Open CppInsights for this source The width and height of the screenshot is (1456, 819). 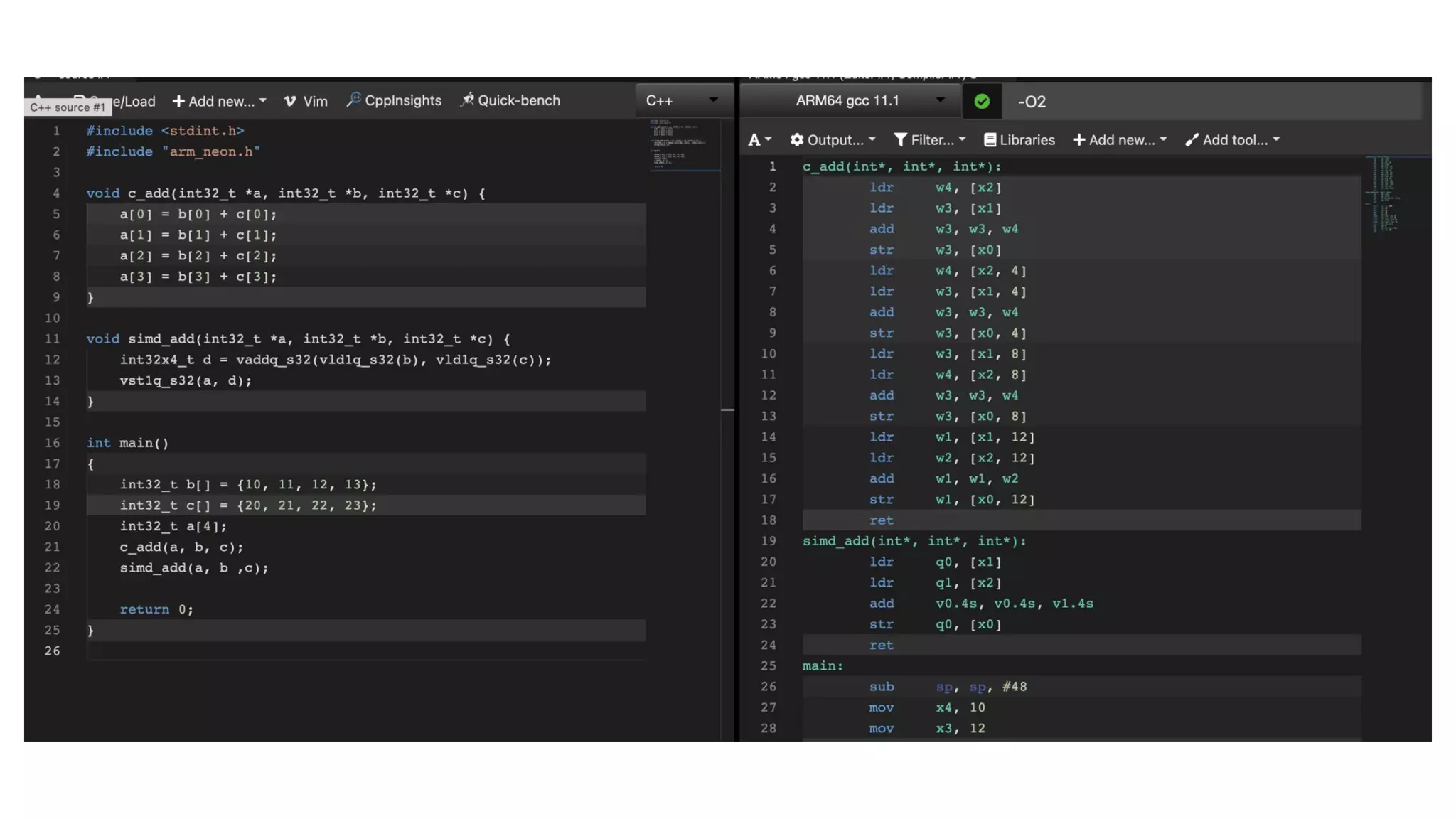[394, 100]
